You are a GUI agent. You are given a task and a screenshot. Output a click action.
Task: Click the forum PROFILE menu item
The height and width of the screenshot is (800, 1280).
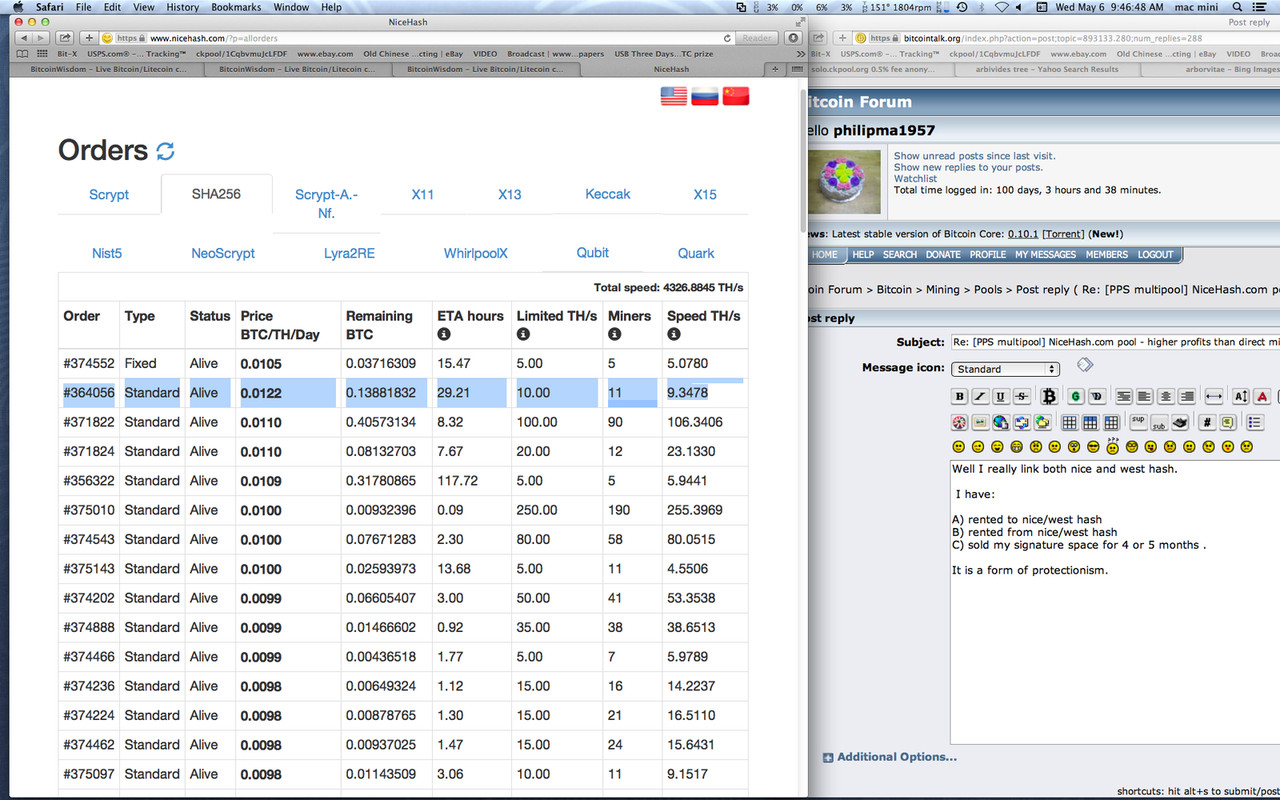[x=987, y=255]
